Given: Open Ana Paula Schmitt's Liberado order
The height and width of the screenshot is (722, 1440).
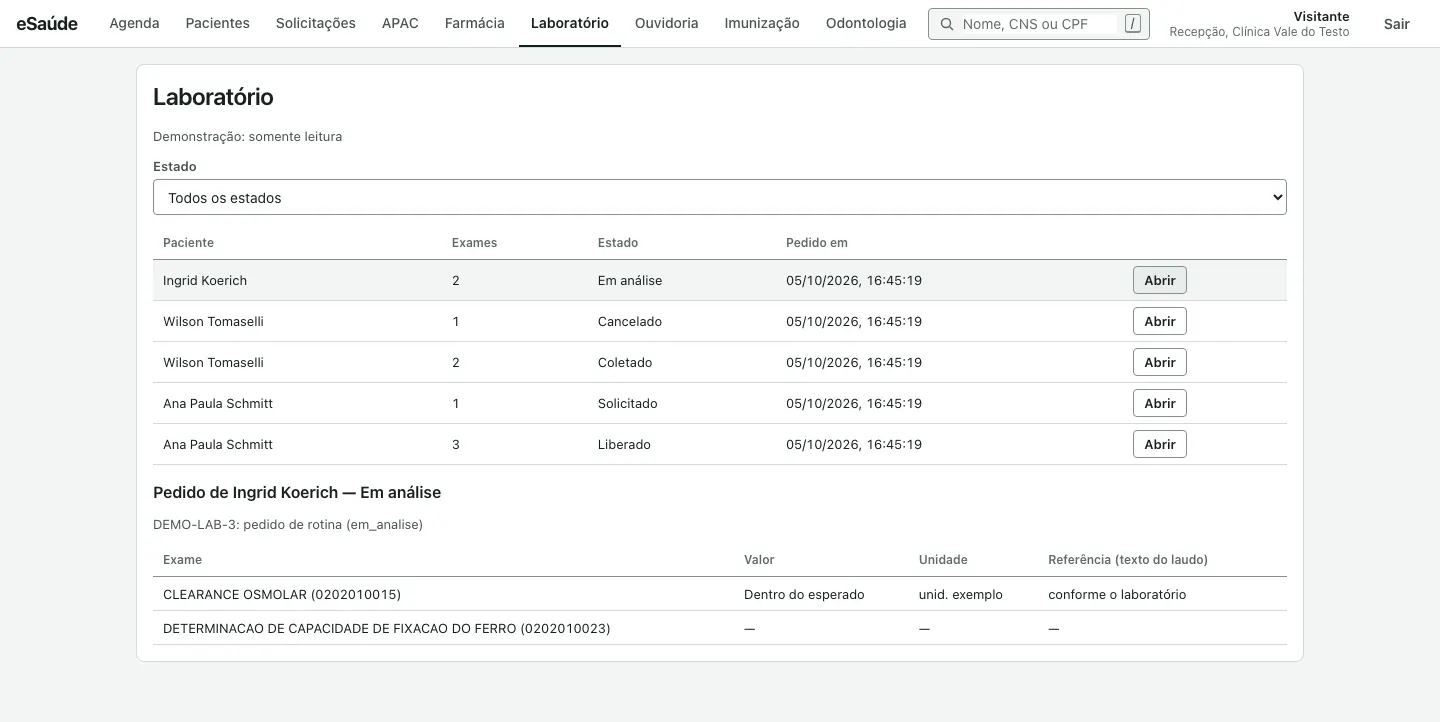Looking at the screenshot, I should (1160, 444).
